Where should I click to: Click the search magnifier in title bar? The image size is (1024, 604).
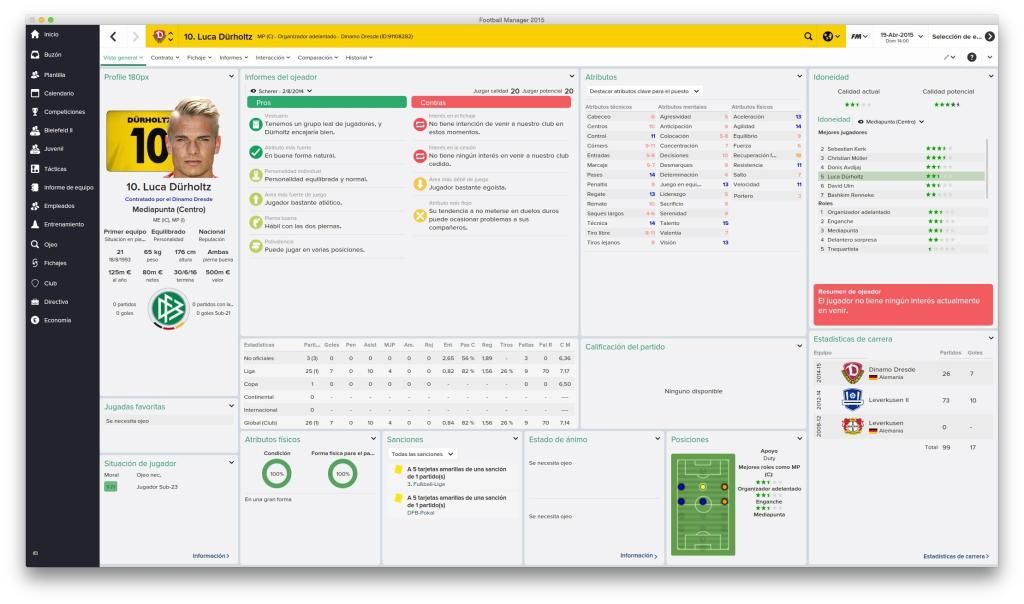(x=808, y=37)
